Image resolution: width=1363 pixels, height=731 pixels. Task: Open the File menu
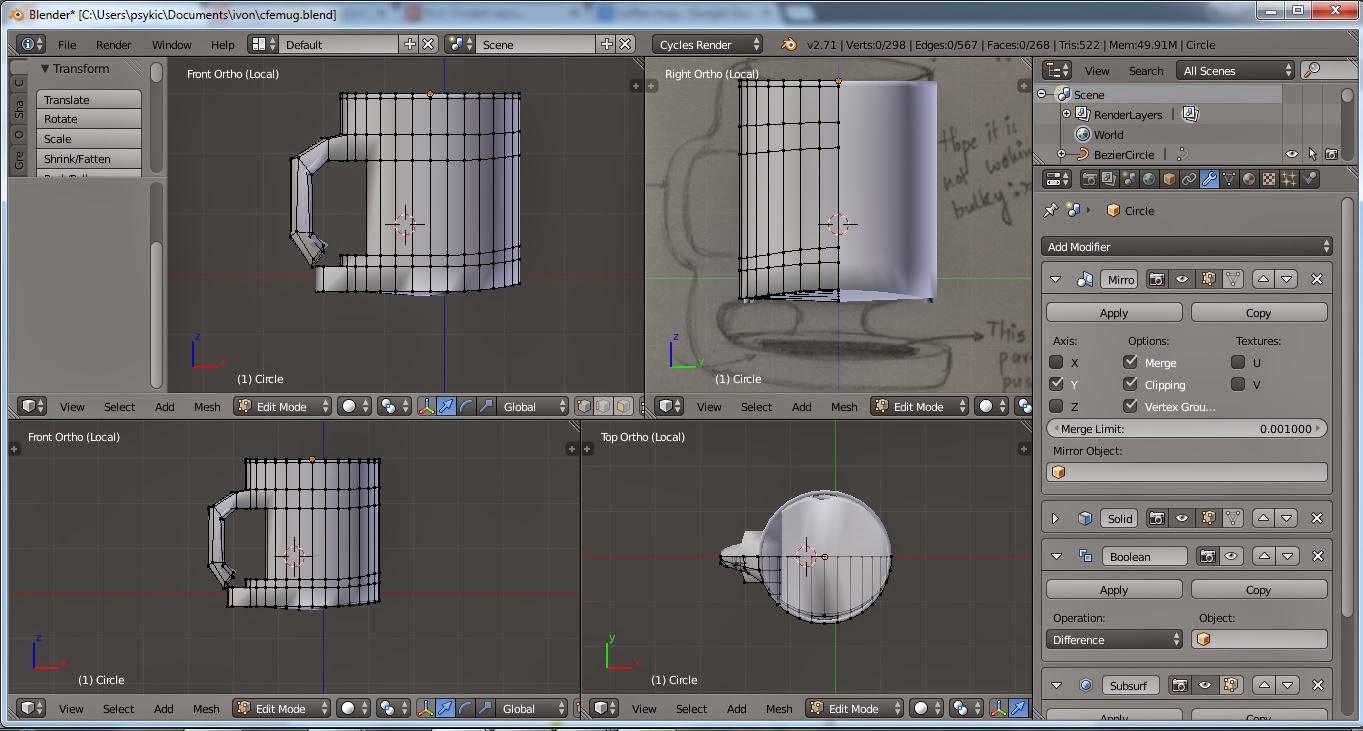point(67,44)
